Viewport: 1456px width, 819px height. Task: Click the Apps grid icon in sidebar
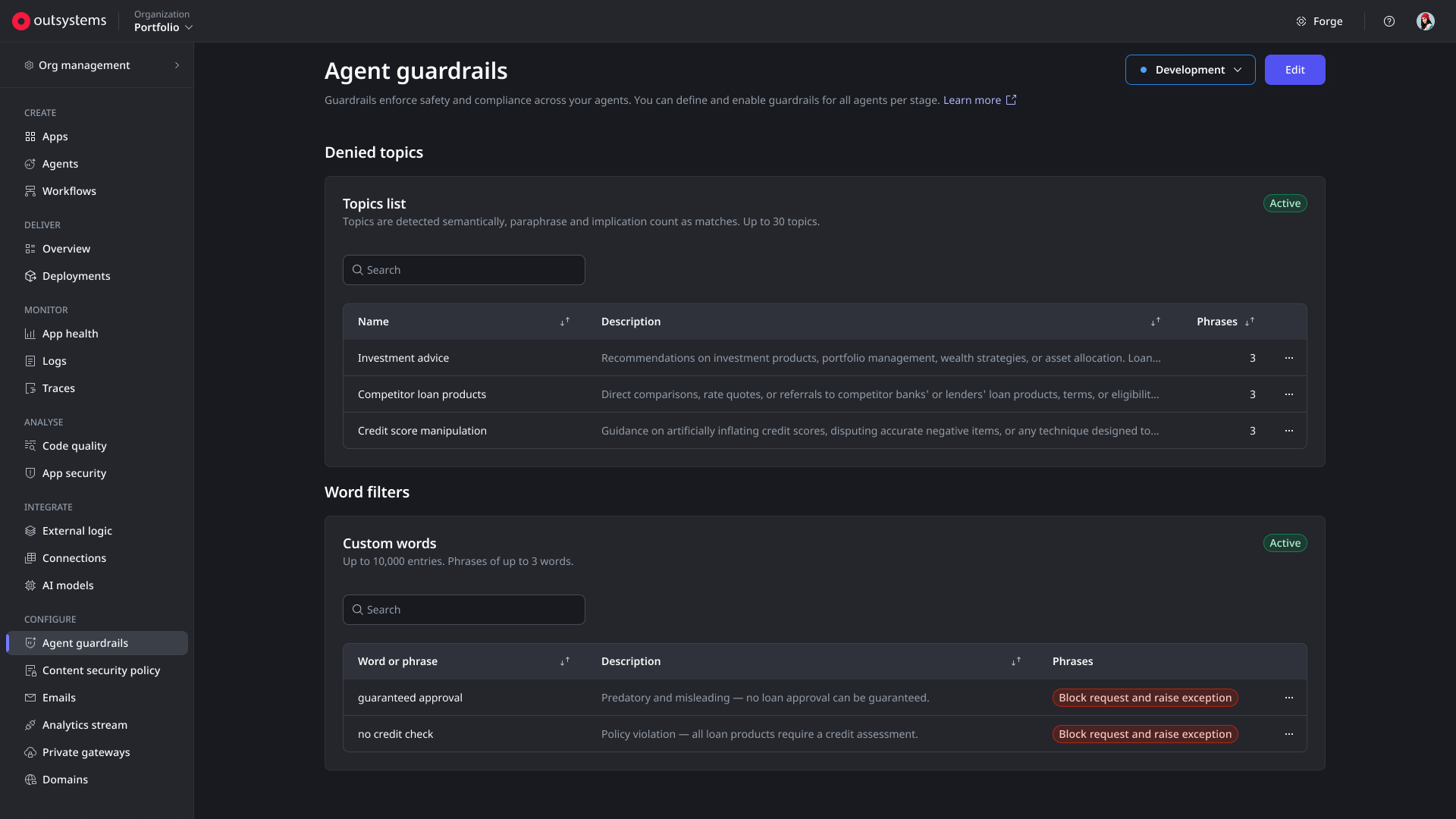click(30, 136)
